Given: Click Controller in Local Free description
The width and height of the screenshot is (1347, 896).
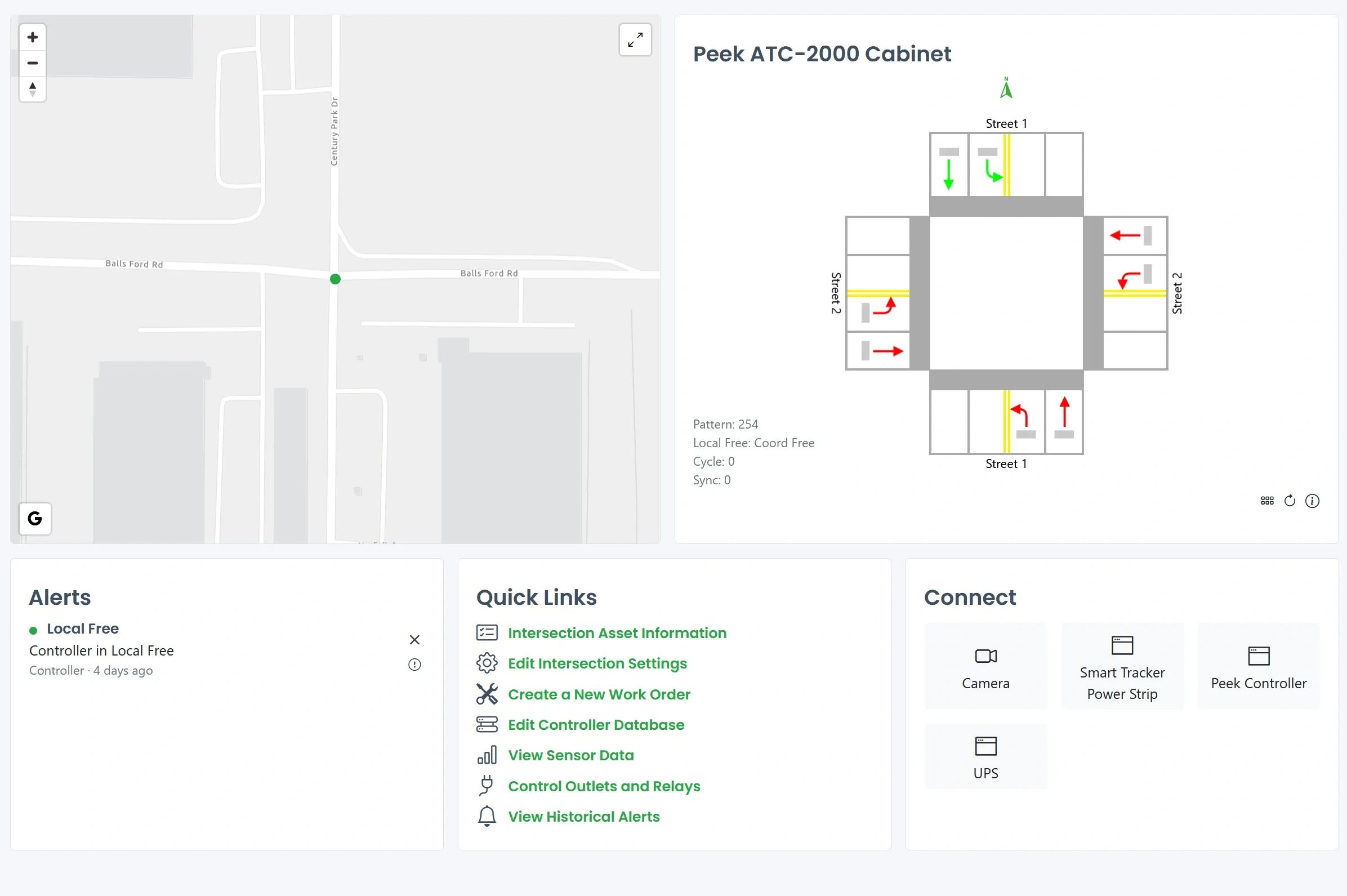Looking at the screenshot, I should pos(101,650).
